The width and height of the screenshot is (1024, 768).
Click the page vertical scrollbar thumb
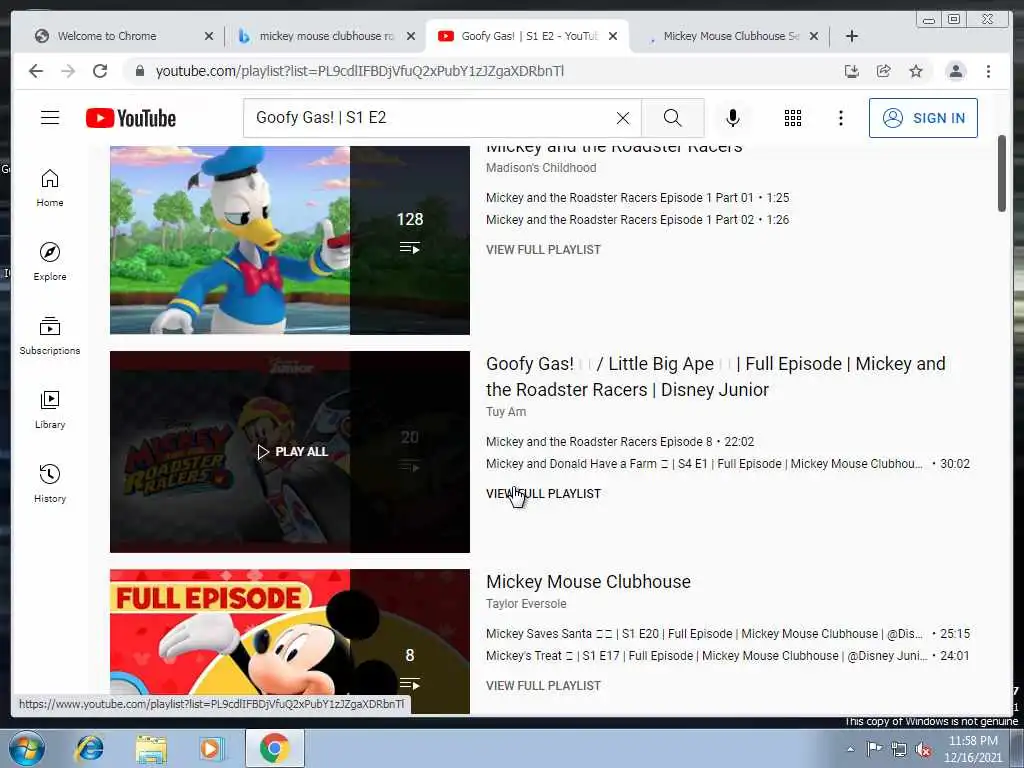pyautogui.click(x=1002, y=174)
